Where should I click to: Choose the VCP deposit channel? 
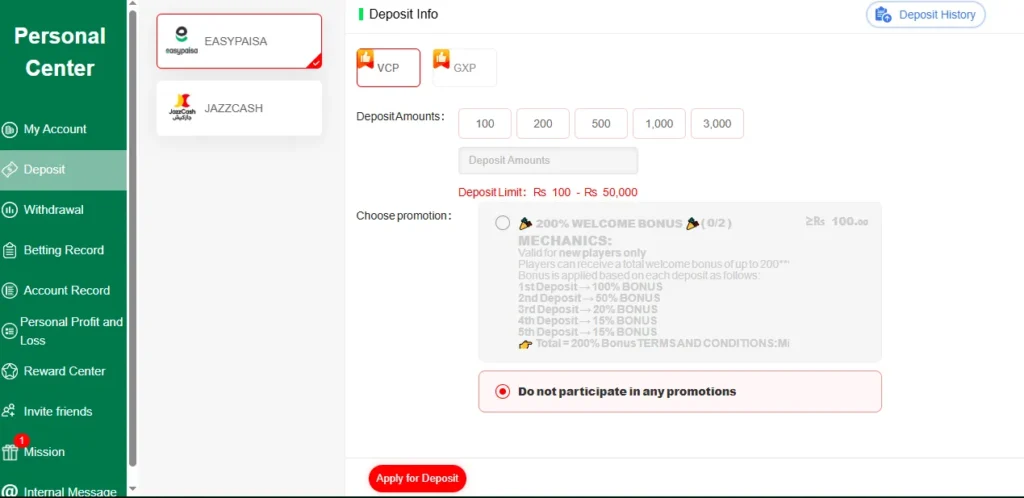pos(389,67)
